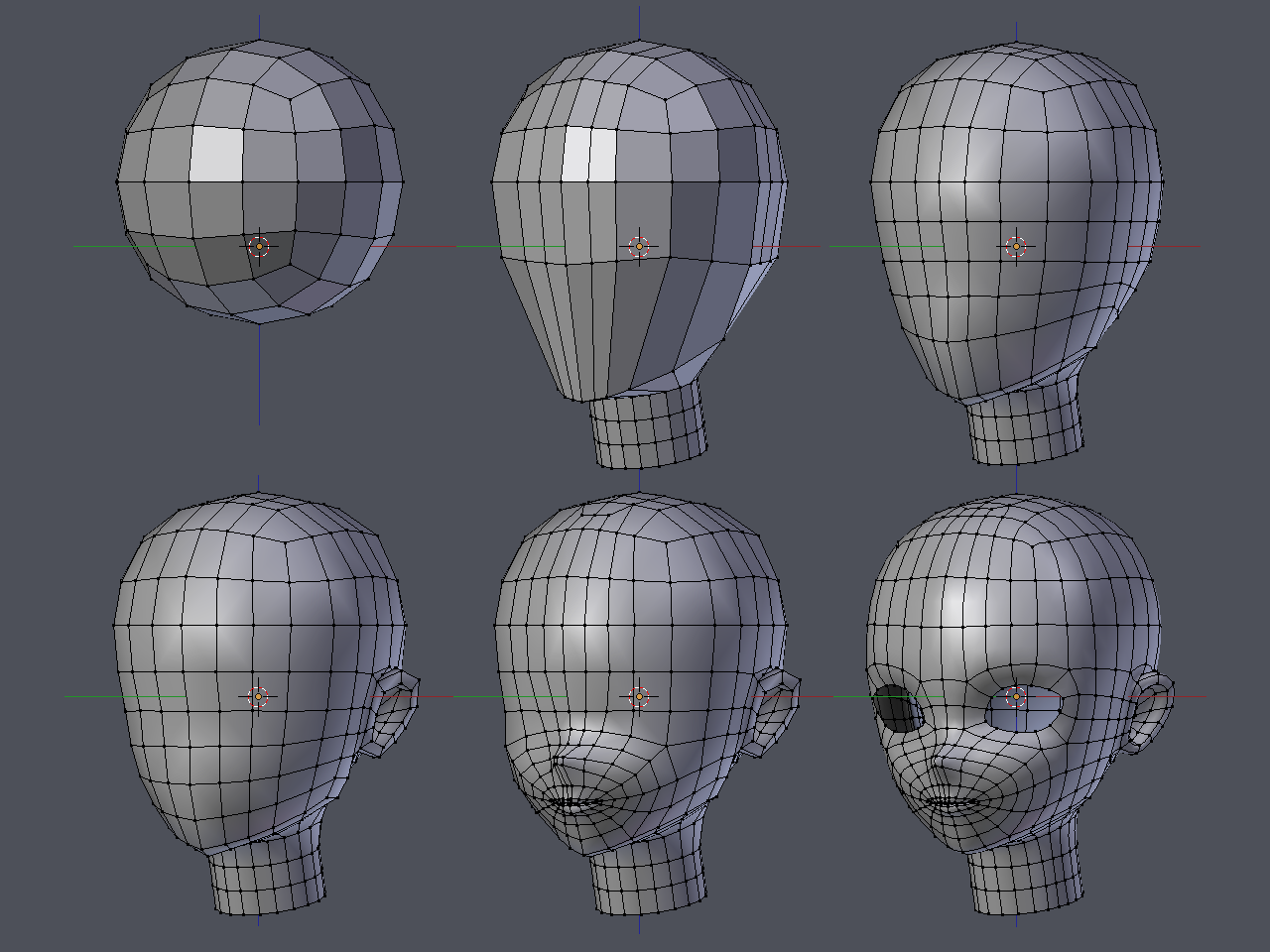Viewport: 1270px width, 952px height.
Task: Select the dark eye socket on the final head
Action: (897, 708)
